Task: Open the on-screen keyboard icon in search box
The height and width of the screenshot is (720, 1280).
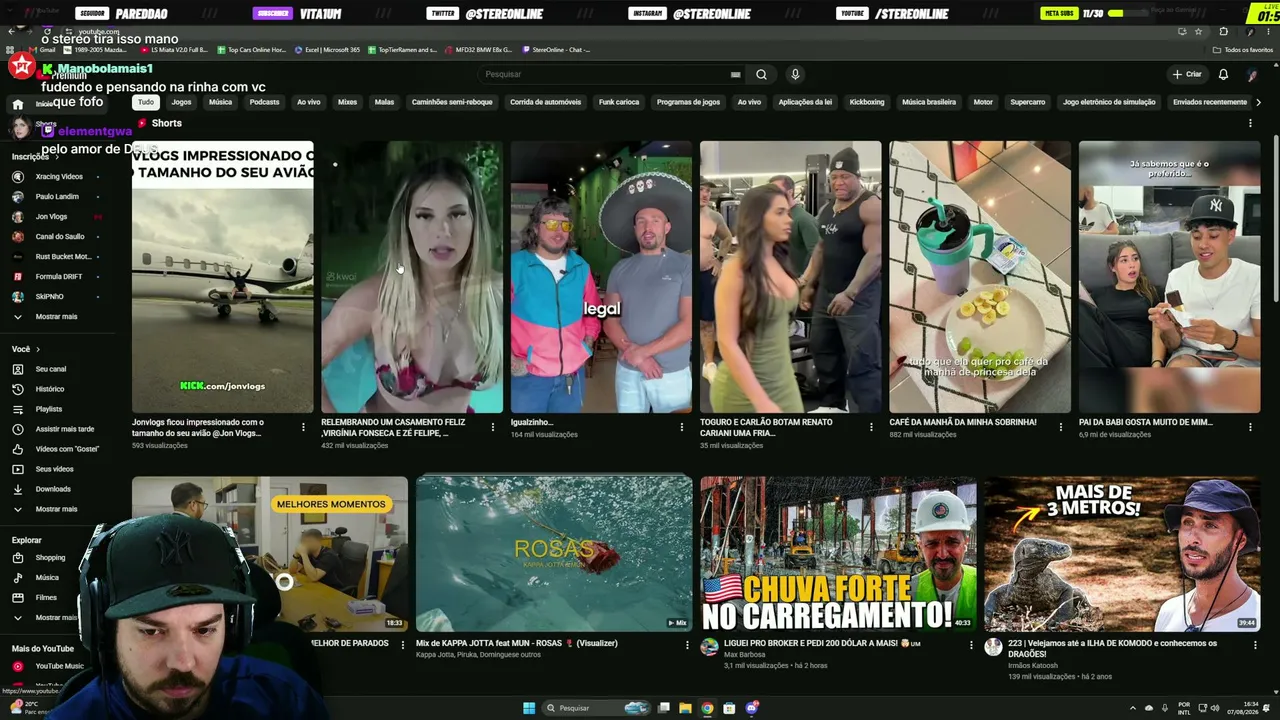Action: pyautogui.click(x=735, y=74)
